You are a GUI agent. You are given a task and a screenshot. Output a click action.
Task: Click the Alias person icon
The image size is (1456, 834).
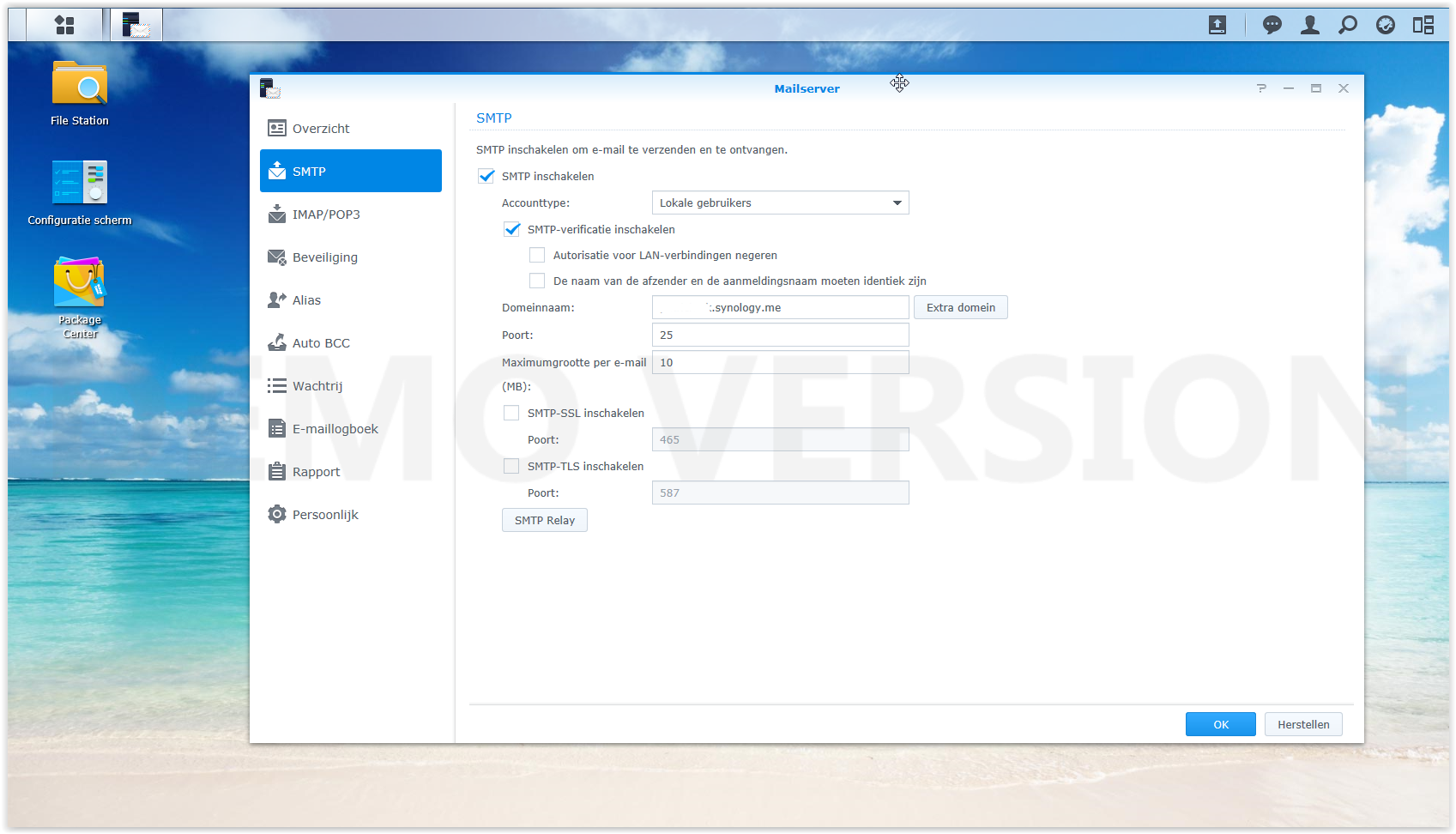276,300
